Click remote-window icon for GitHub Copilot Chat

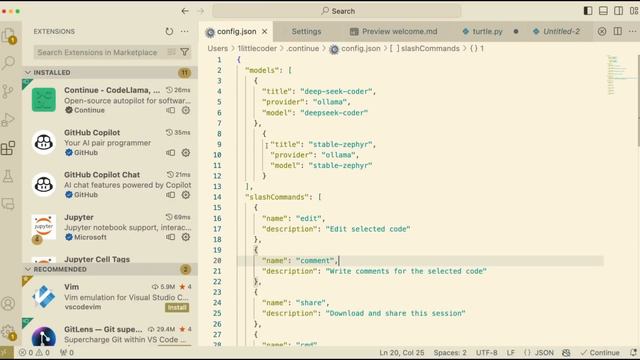(x=171, y=195)
